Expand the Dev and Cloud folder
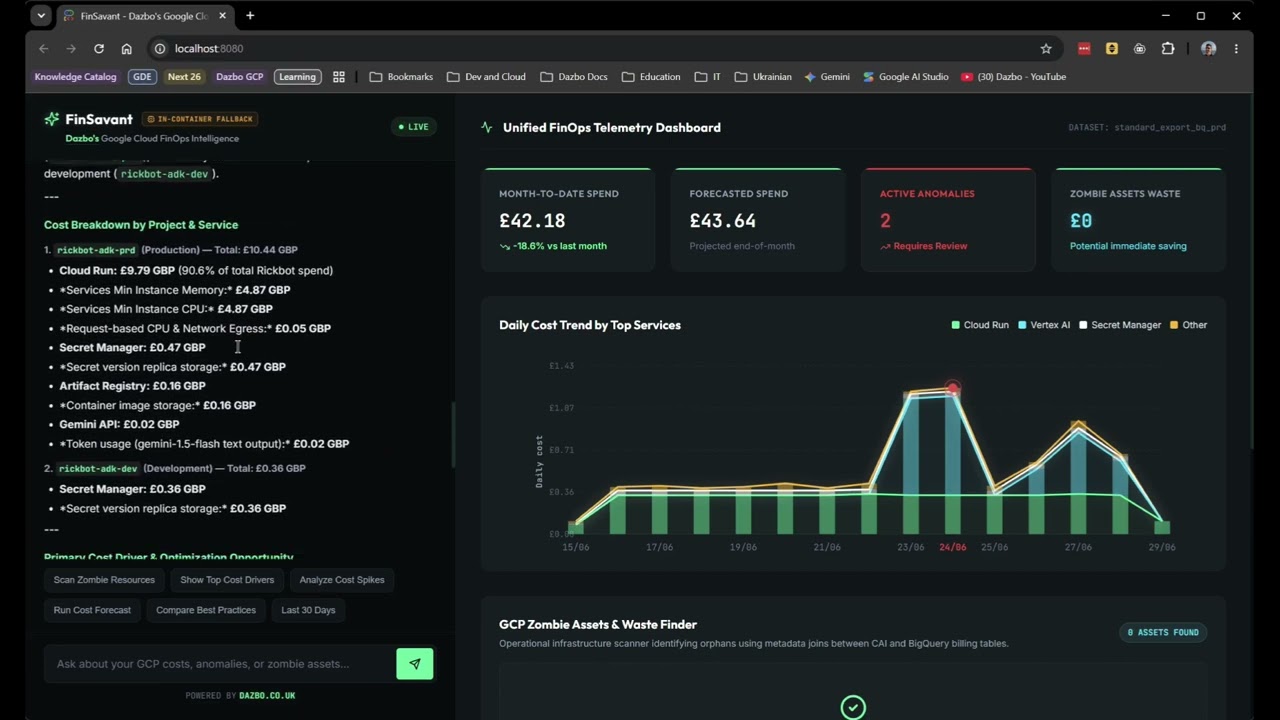The image size is (1280, 720). click(486, 77)
